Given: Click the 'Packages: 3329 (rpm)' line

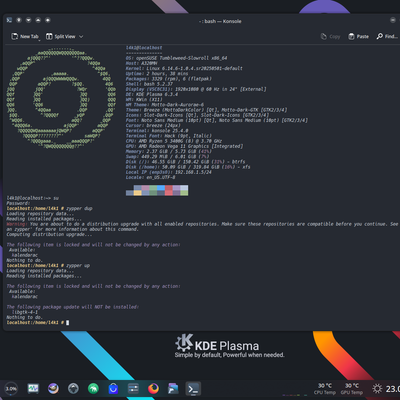Looking at the screenshot, I should coord(168,79).
